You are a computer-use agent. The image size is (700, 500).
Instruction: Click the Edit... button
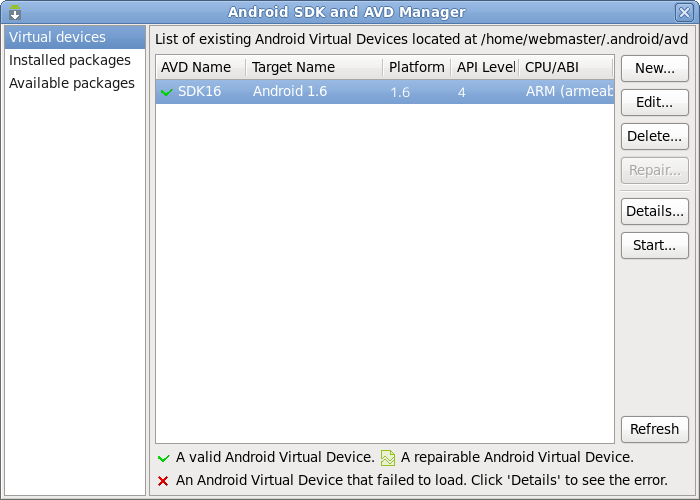654,102
